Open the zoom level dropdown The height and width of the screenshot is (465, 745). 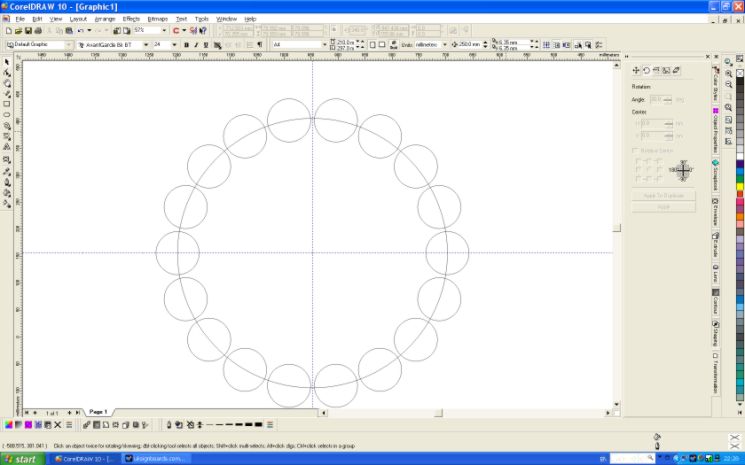165,31
